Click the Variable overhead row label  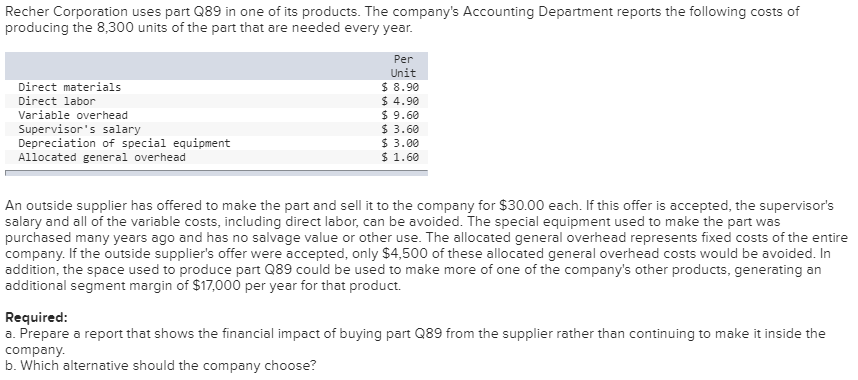pos(73,116)
